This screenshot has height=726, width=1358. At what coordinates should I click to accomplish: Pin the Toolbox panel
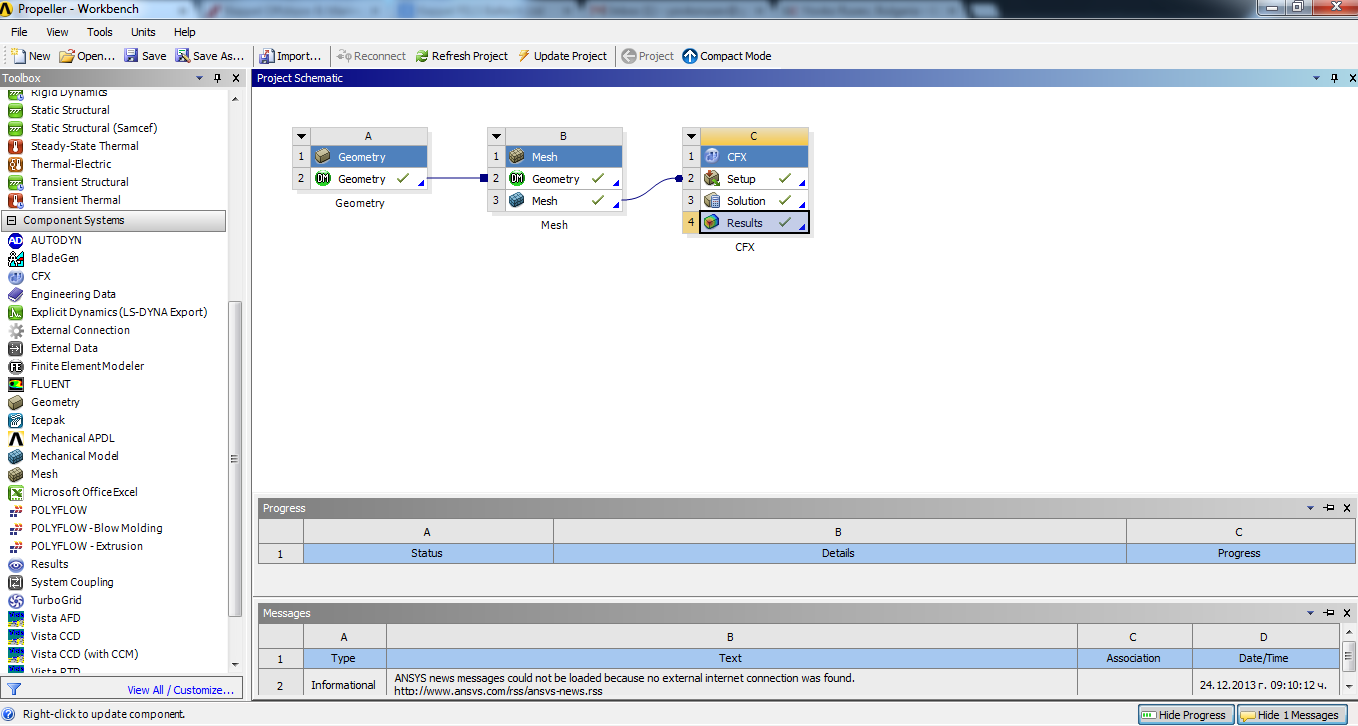pyautogui.click(x=218, y=78)
